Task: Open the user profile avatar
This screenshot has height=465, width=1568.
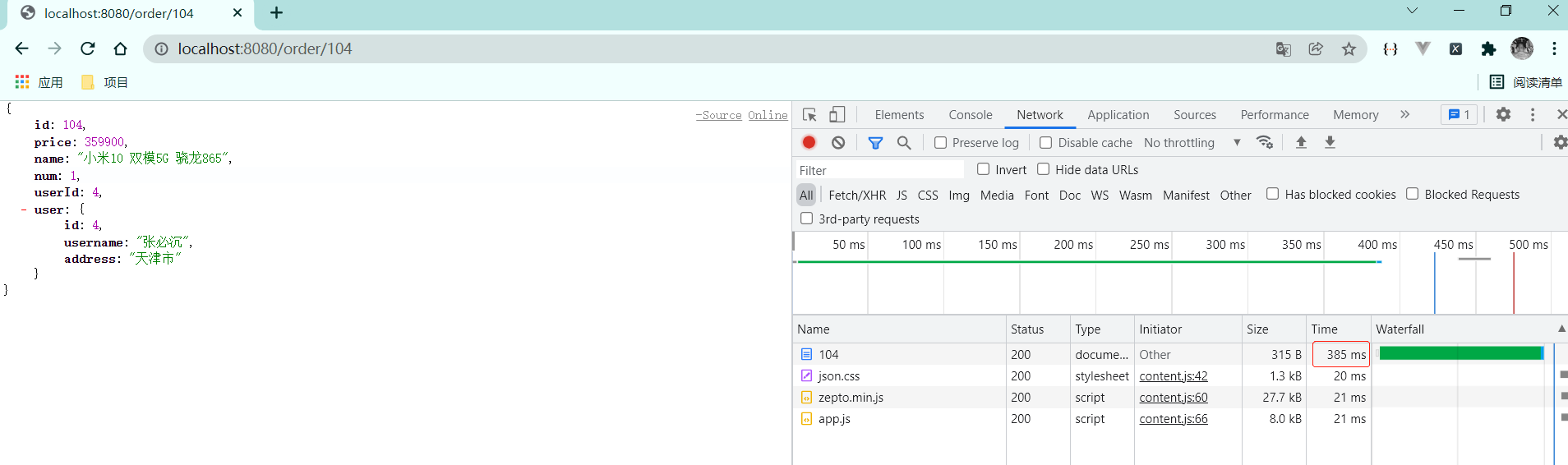Action: 1522,48
